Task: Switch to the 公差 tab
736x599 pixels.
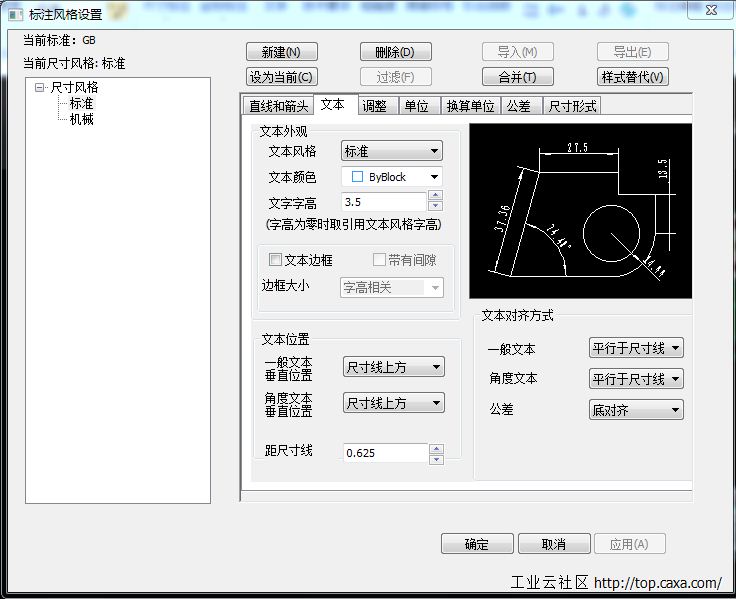Action: [518, 106]
